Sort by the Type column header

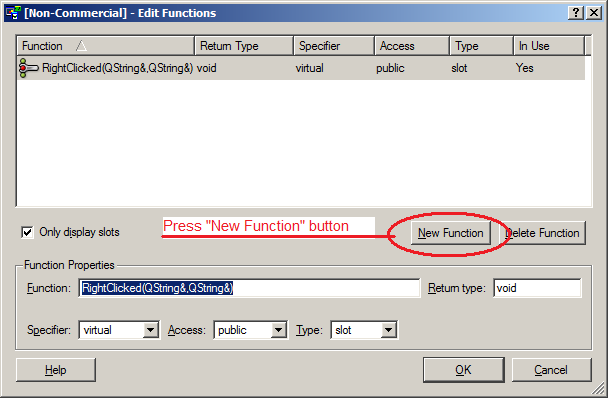point(482,46)
